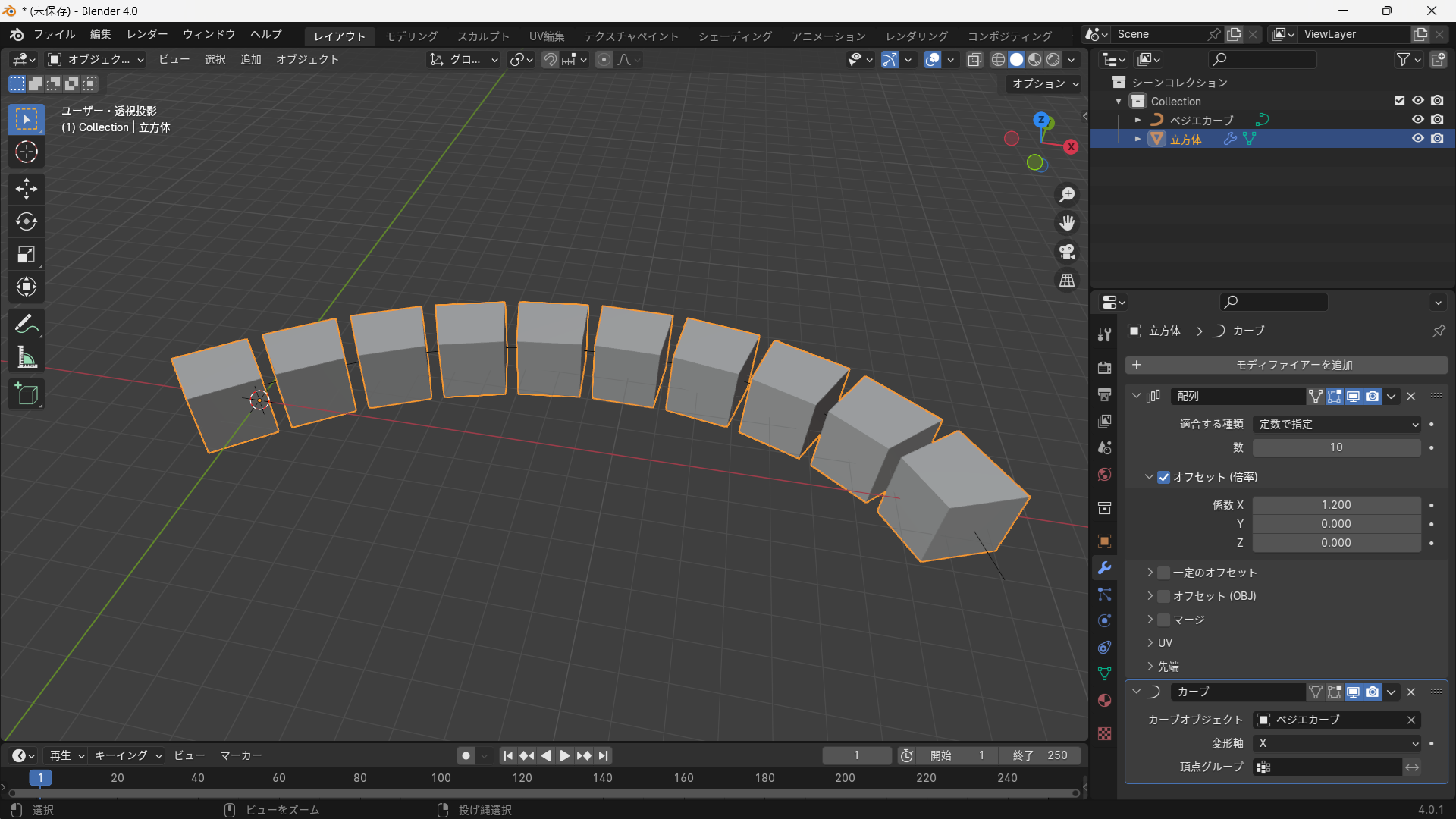Hide ベジエカーブ in viewport with eye icon

point(1417,120)
